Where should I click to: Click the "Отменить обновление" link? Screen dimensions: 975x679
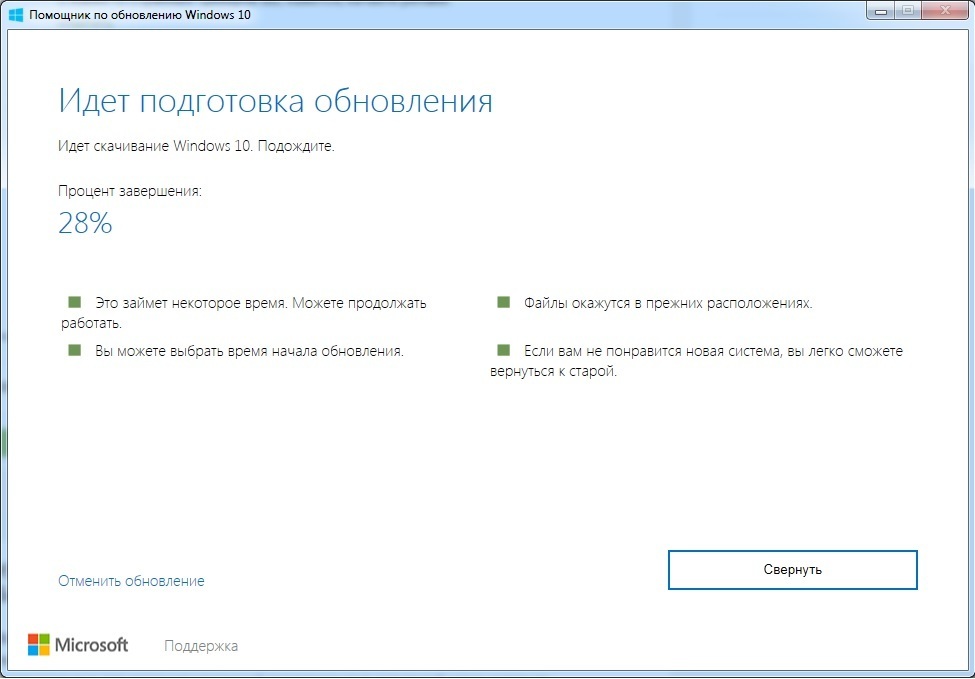[x=131, y=581]
